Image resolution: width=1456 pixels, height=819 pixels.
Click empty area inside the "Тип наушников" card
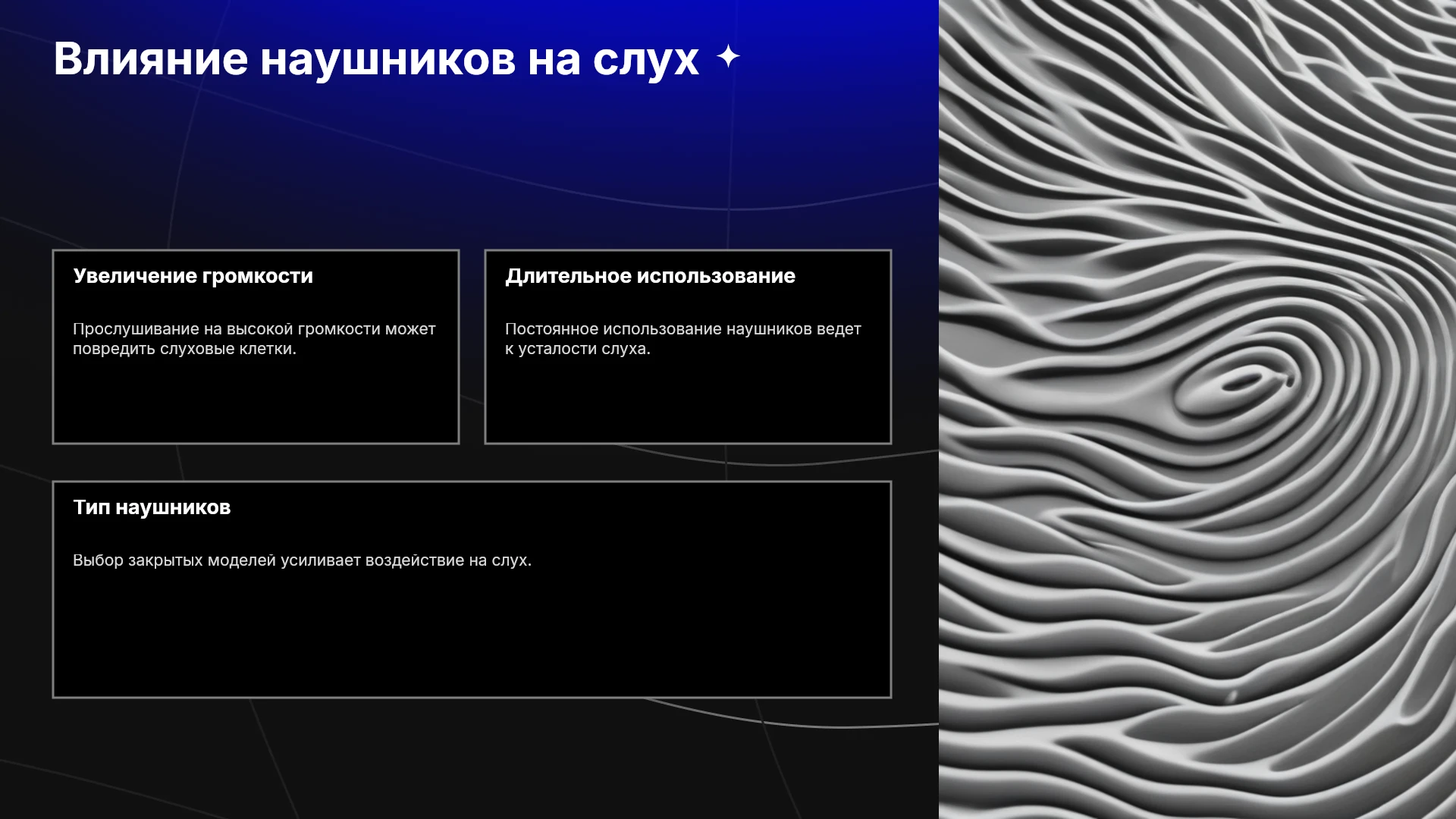[472, 637]
